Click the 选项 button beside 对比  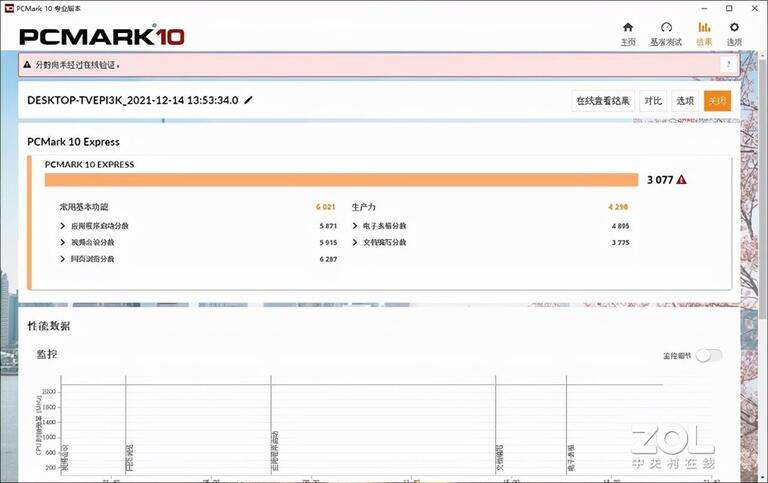[685, 101]
